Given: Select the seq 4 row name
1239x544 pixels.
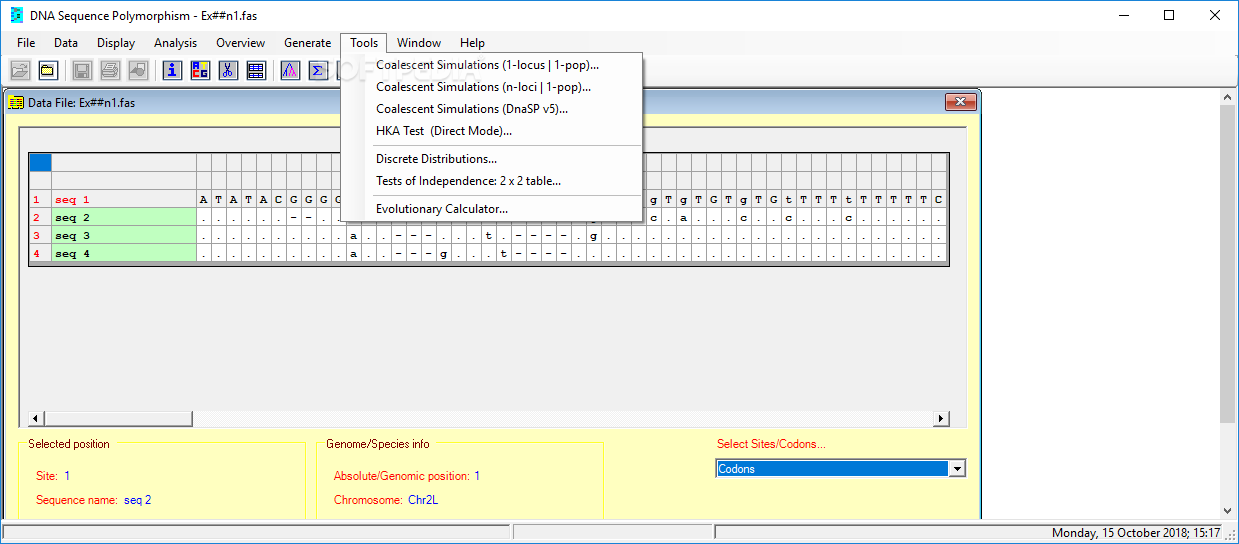Looking at the screenshot, I should (123, 253).
